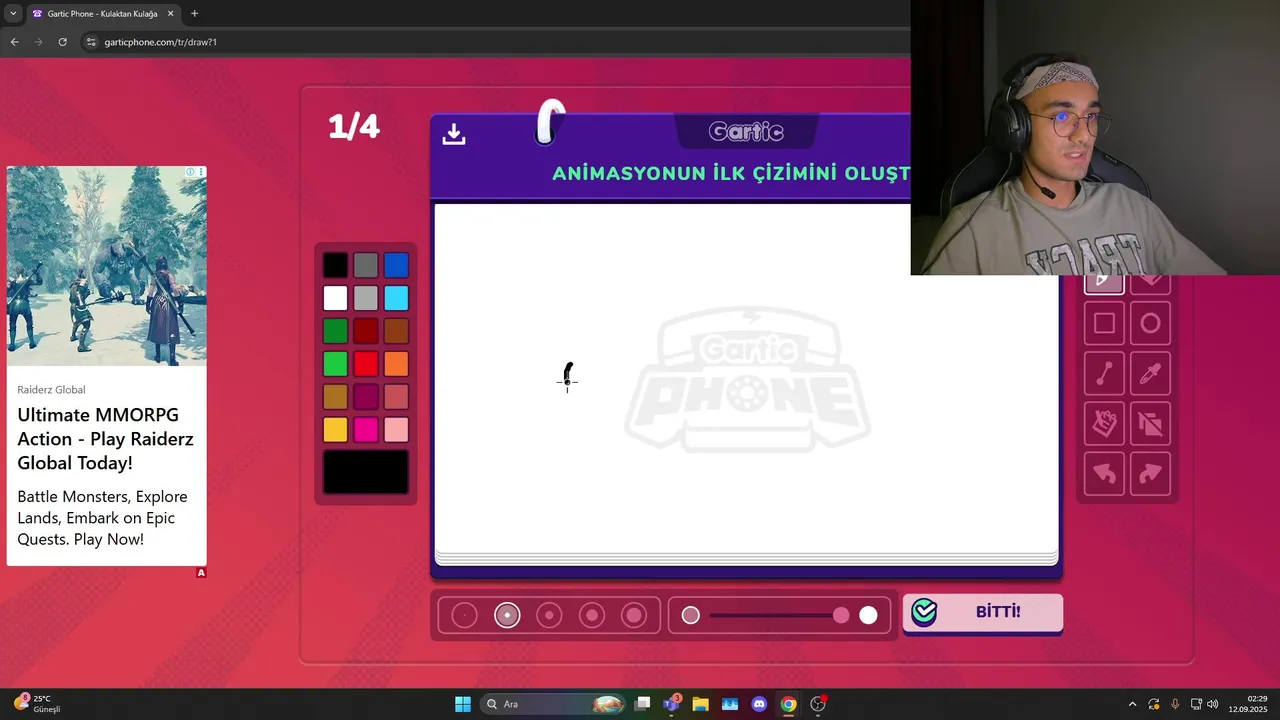Screen dimensions: 1280x720
Task: Open a new browser tab
Action: click(x=194, y=14)
